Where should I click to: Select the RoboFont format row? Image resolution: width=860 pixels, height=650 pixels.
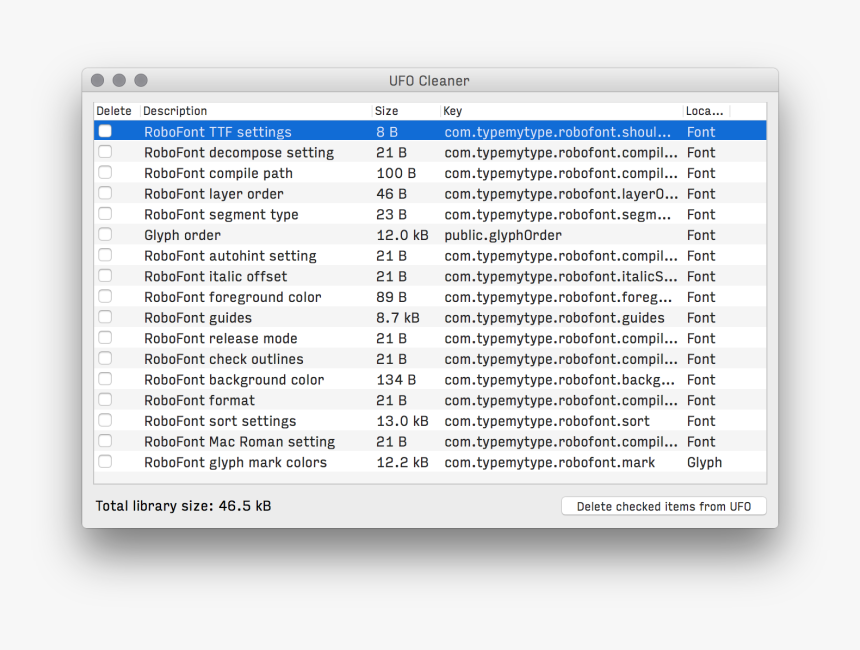pyautogui.click(x=430, y=400)
